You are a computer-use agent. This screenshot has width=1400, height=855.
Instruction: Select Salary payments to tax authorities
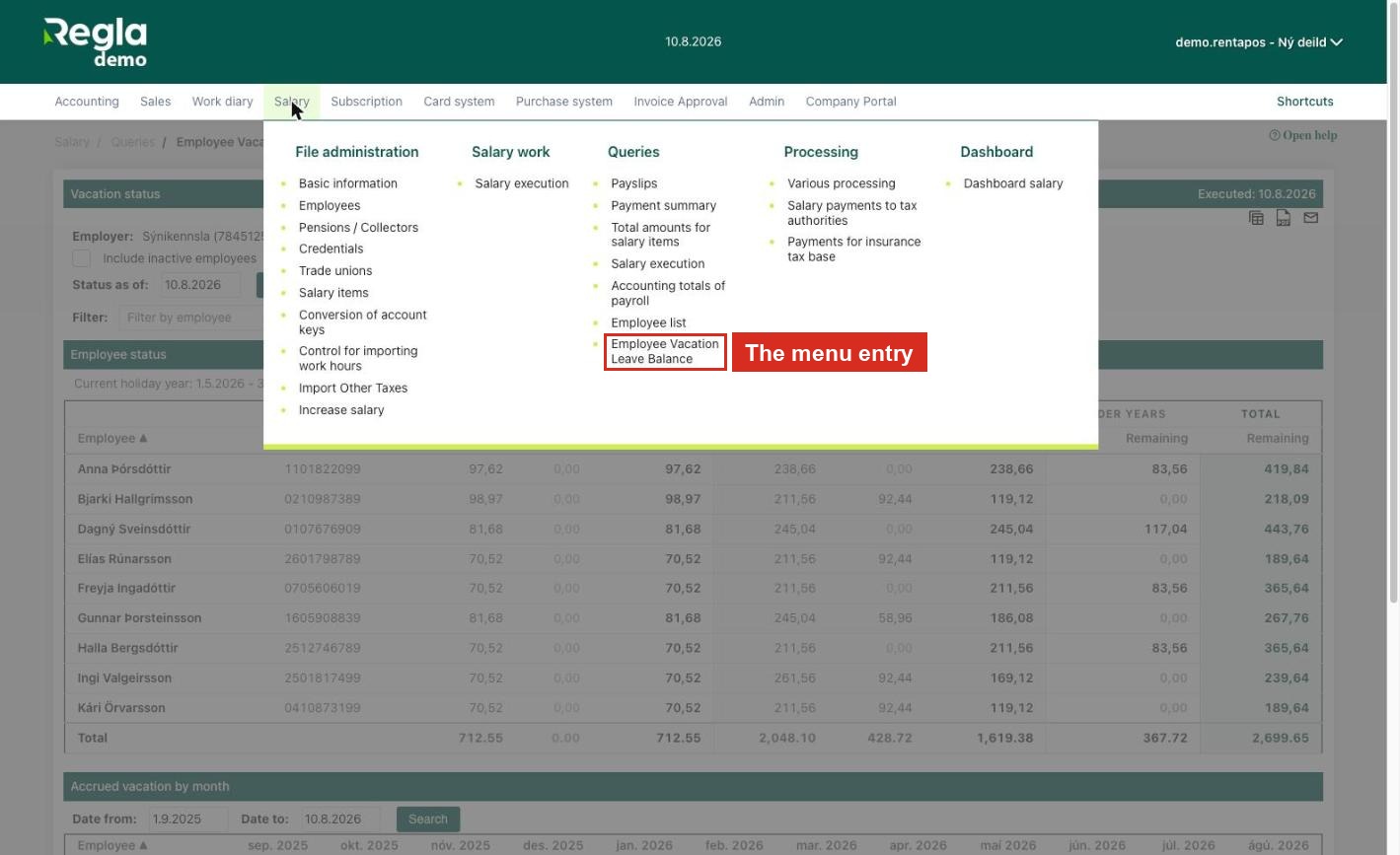tap(851, 213)
